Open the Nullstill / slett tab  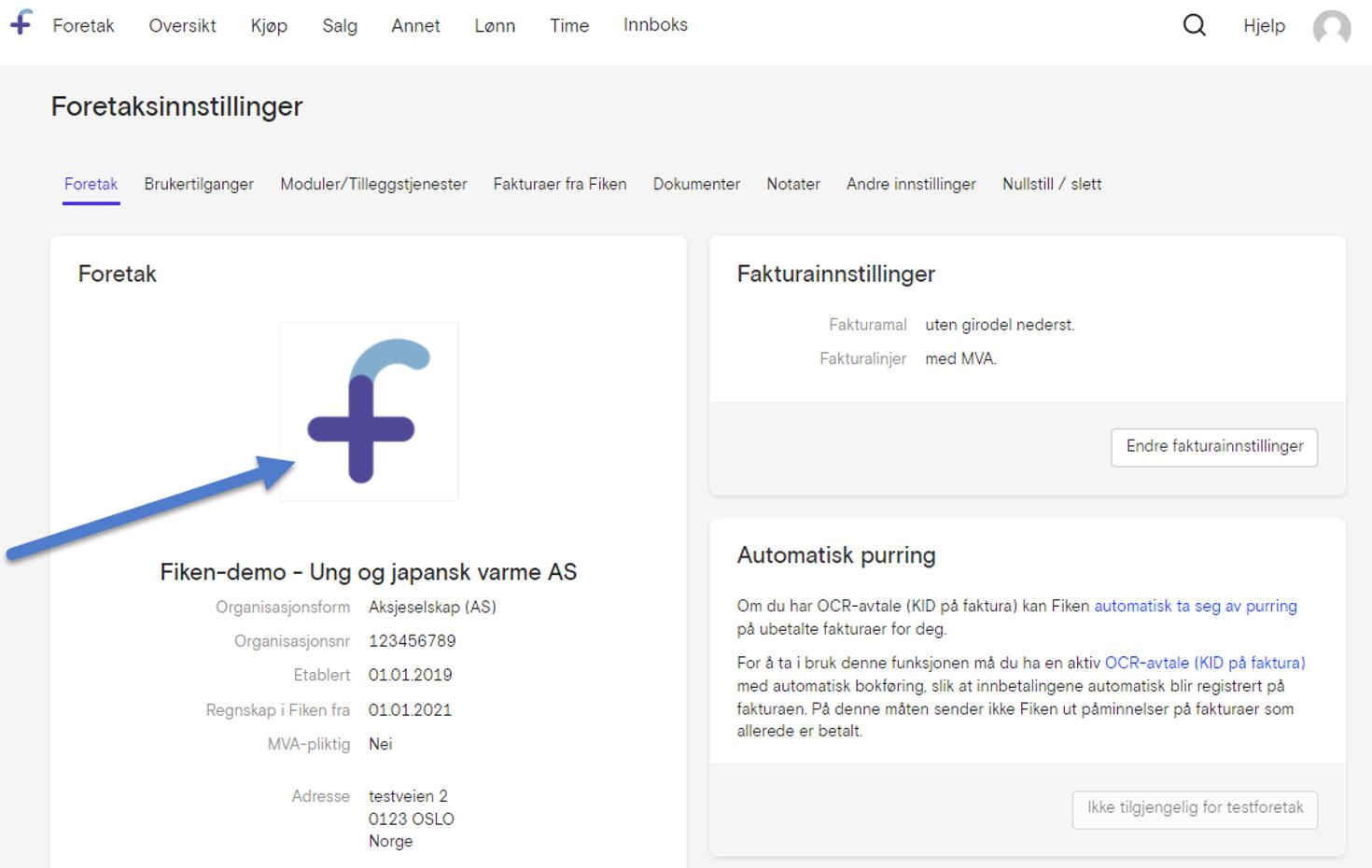1051,184
